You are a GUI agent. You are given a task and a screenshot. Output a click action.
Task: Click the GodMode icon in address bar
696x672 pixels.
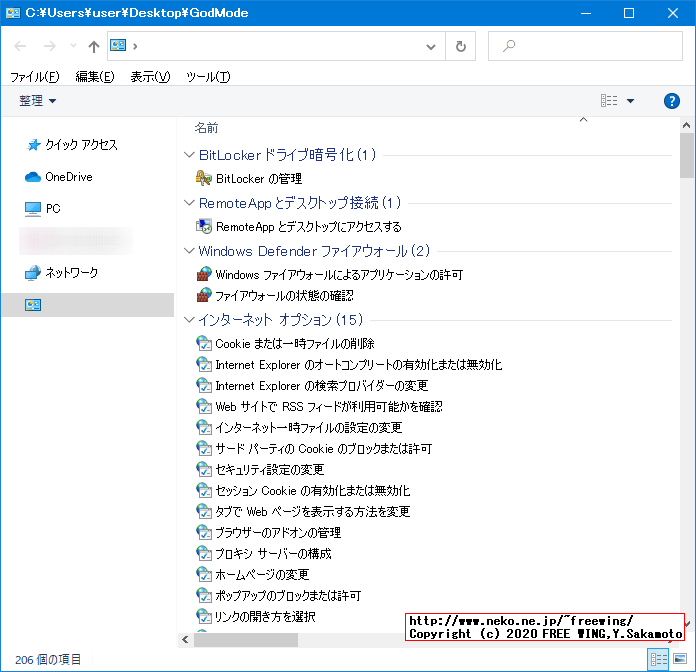pyautogui.click(x=118, y=45)
